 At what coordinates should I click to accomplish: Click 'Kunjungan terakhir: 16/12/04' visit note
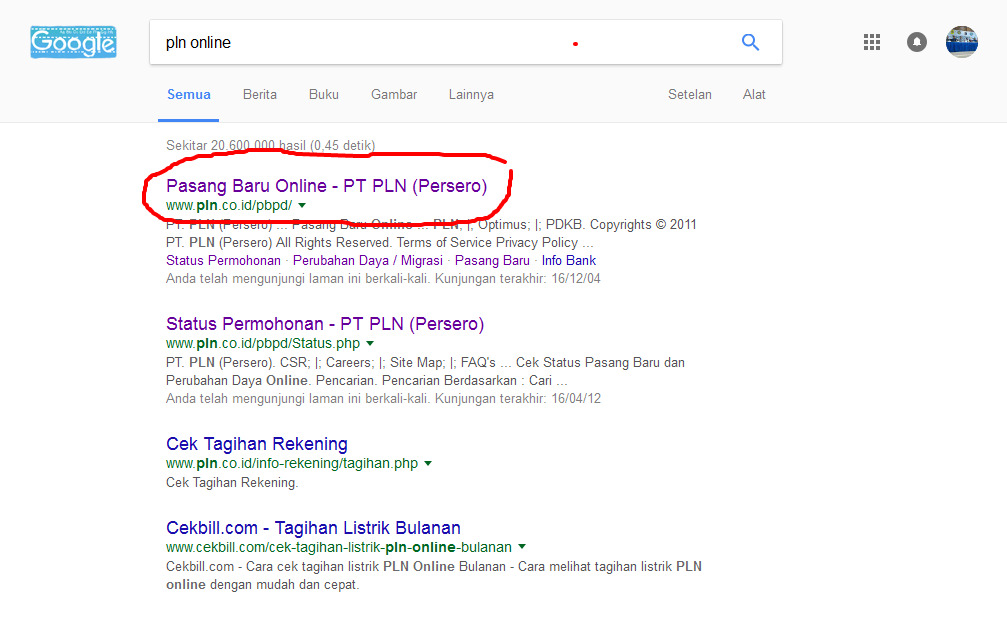click(x=518, y=278)
